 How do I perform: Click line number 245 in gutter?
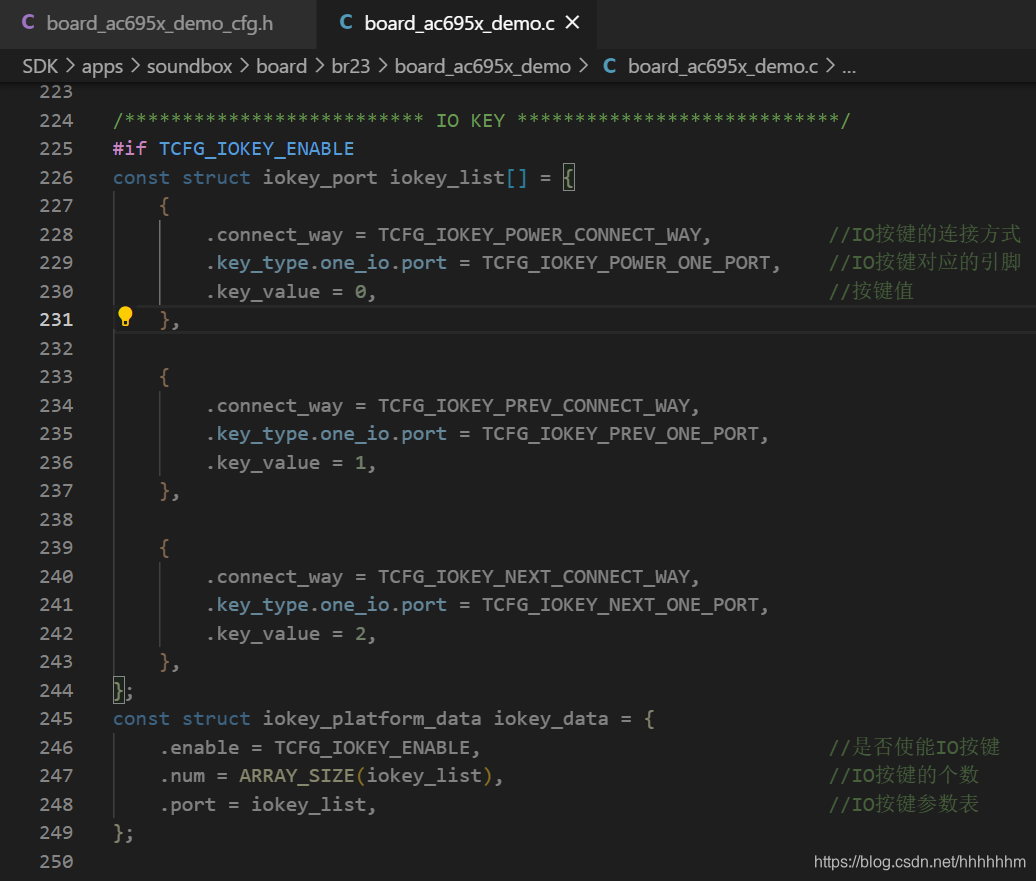[56, 719]
